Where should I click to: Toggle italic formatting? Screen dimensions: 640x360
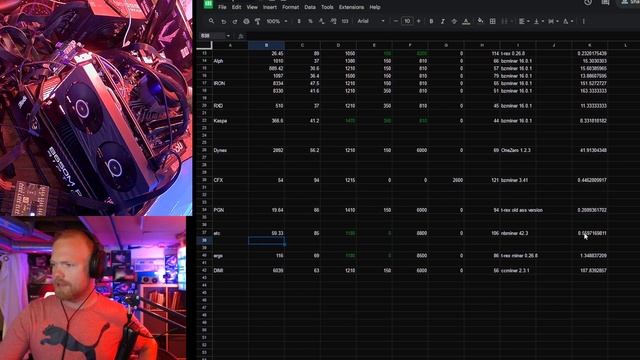442,21
